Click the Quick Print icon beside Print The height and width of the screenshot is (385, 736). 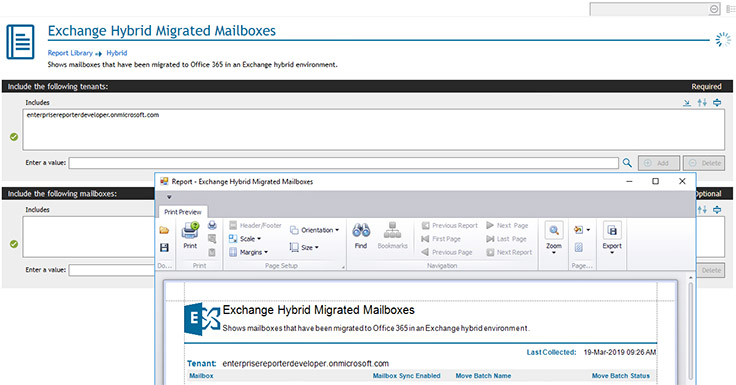coord(212,225)
